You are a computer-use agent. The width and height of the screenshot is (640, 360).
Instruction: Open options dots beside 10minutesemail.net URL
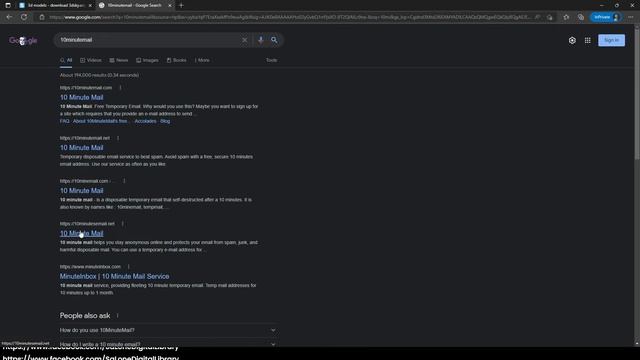click(122, 224)
